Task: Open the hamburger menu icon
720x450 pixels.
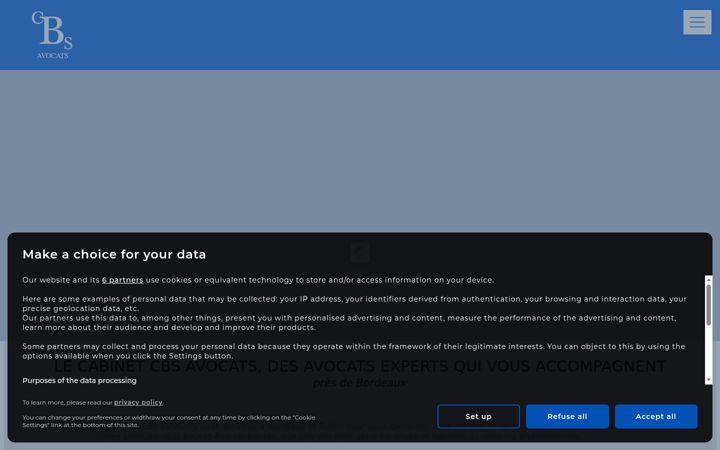Action: pyautogui.click(x=697, y=22)
